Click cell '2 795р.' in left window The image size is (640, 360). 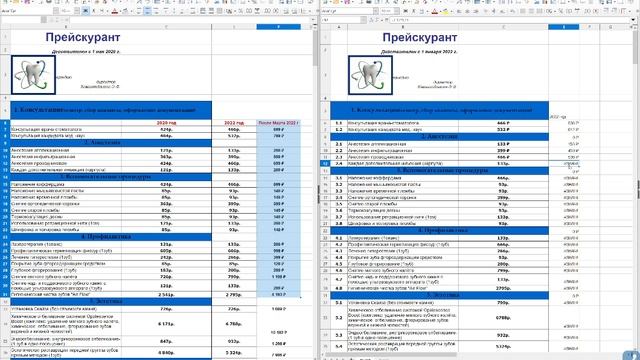[x=234, y=294]
